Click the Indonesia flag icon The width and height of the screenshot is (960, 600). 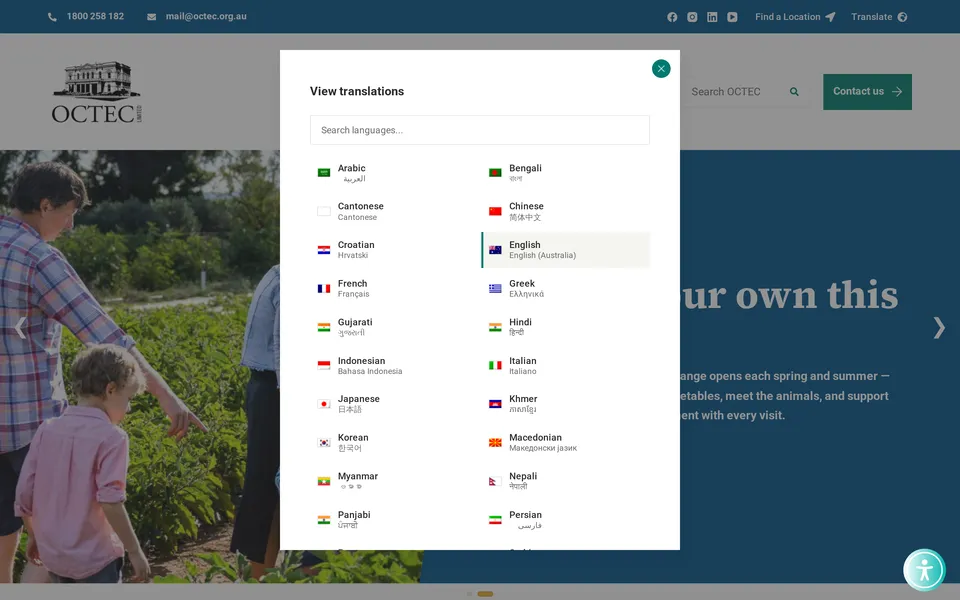[324, 366]
